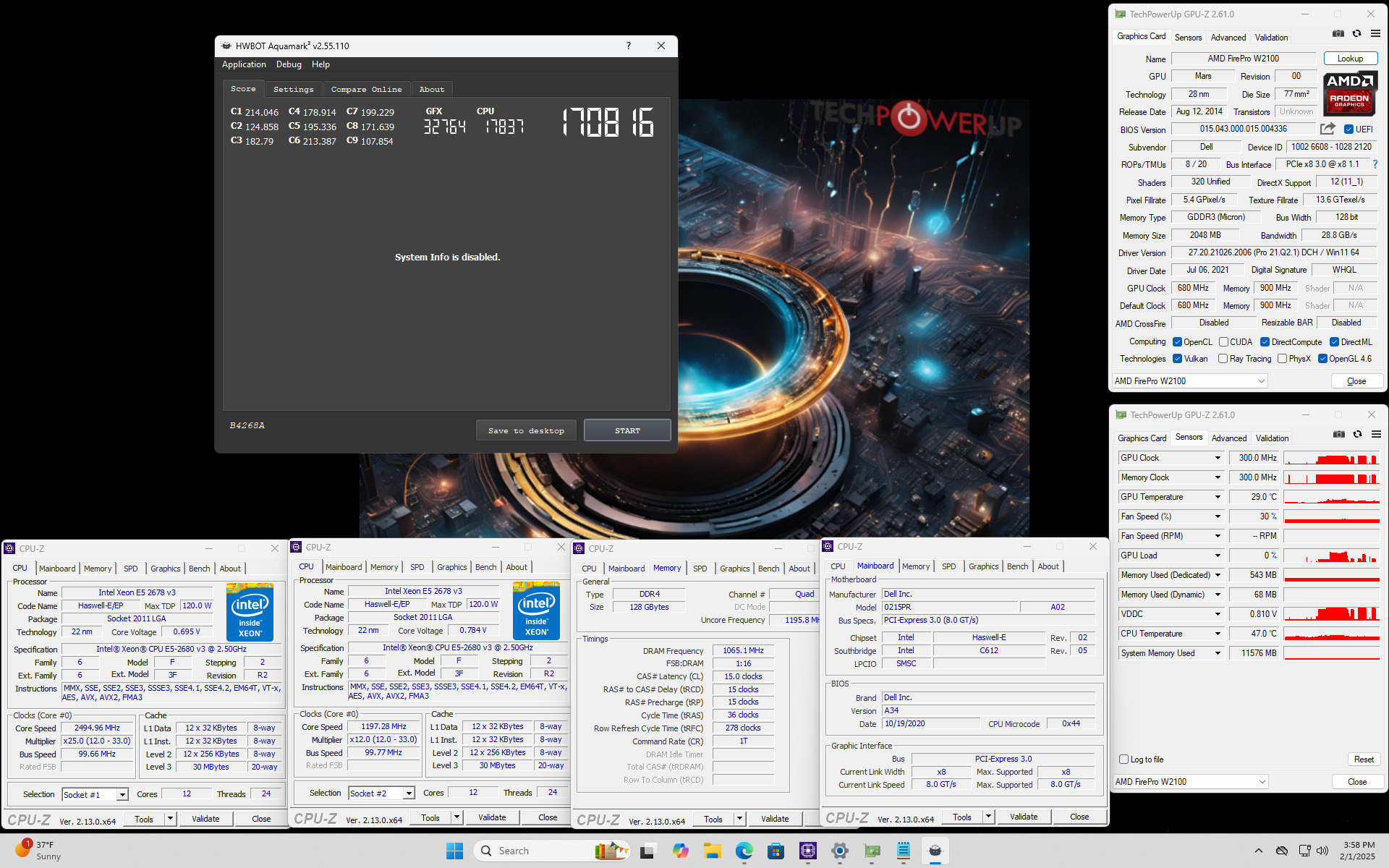Open the taskbar clock and date

1359,851
